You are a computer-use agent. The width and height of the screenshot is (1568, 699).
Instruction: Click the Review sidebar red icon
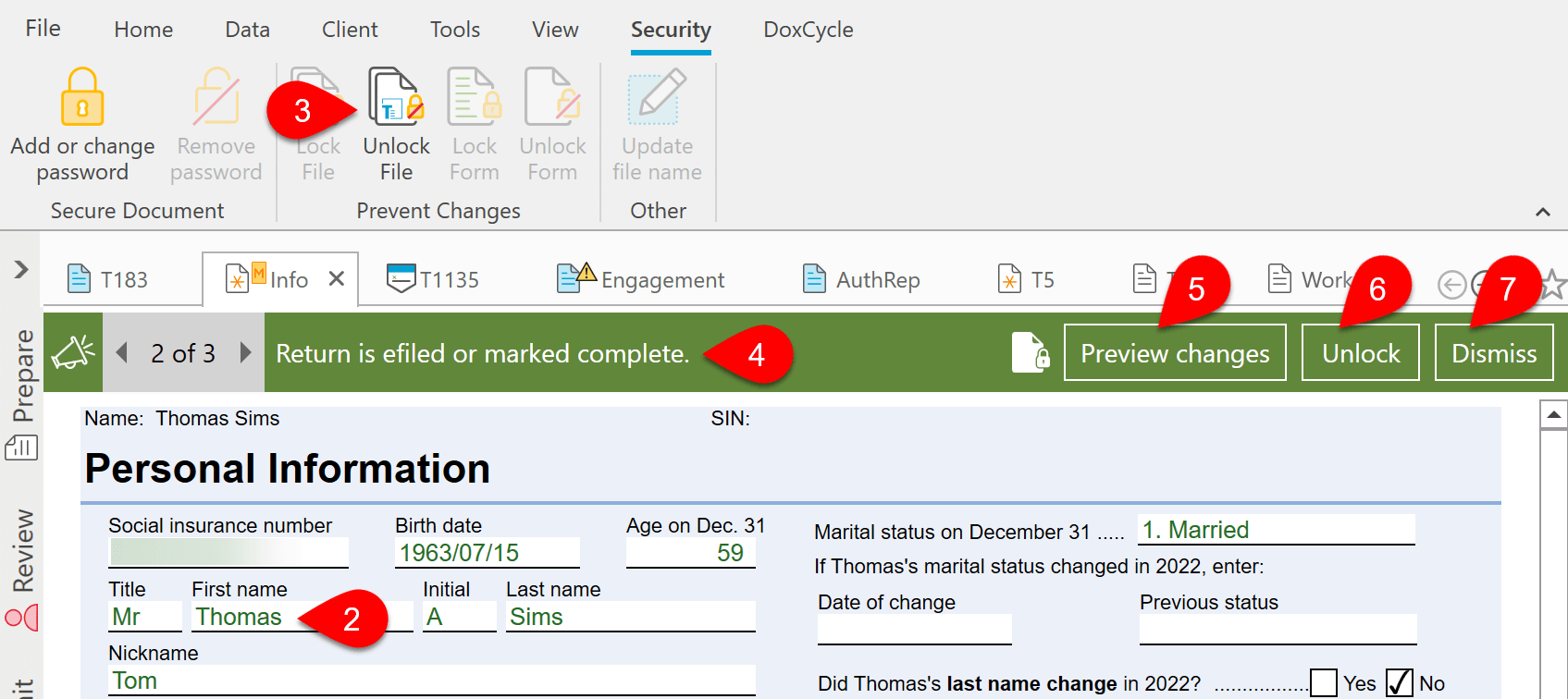21,617
